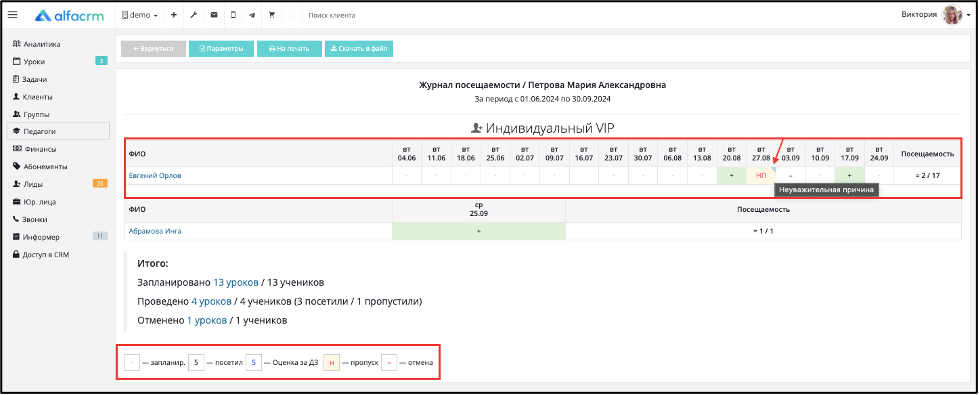Screen dimensions: 979x395
Task: Download report with Скачать в файл
Action: point(359,49)
